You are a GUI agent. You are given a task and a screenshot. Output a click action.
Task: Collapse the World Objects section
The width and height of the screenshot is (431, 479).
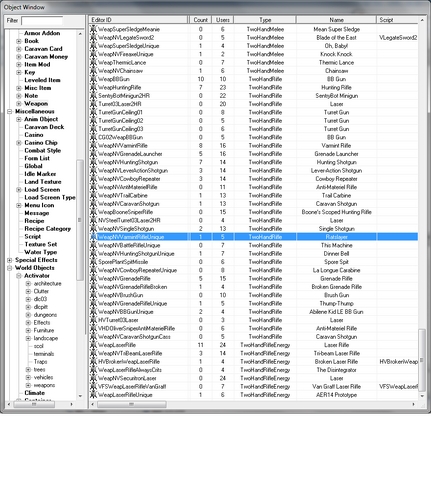[x=10, y=268]
